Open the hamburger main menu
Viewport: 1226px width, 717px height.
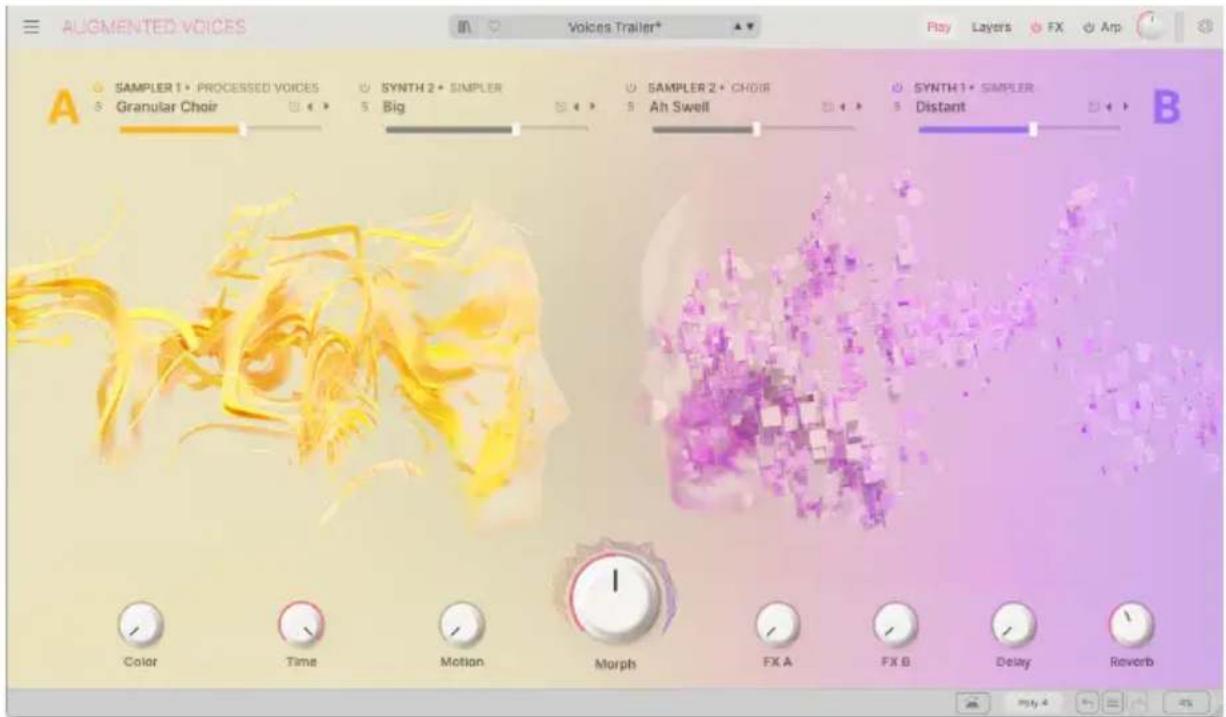(x=32, y=27)
